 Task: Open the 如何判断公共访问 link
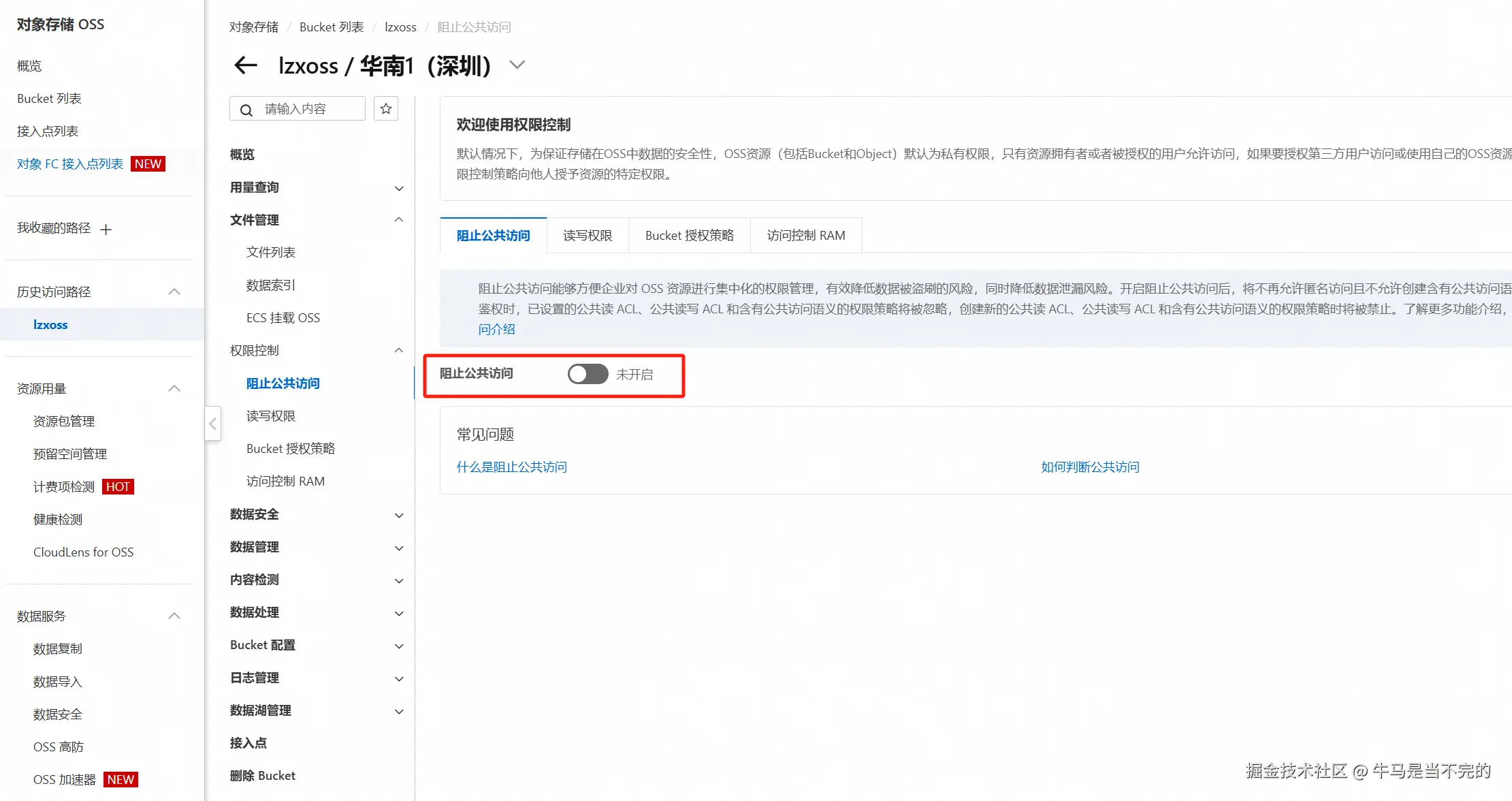coord(1089,467)
